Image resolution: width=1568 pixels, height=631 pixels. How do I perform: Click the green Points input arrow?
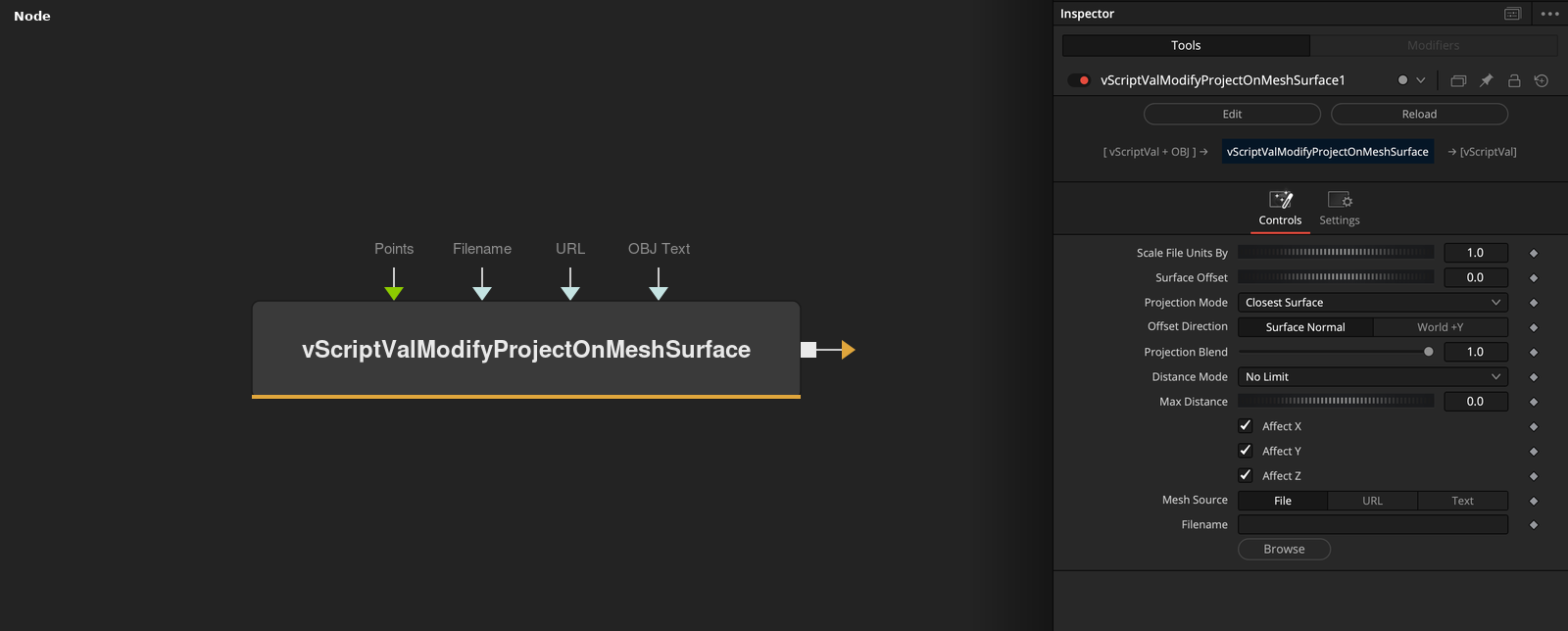tap(394, 293)
